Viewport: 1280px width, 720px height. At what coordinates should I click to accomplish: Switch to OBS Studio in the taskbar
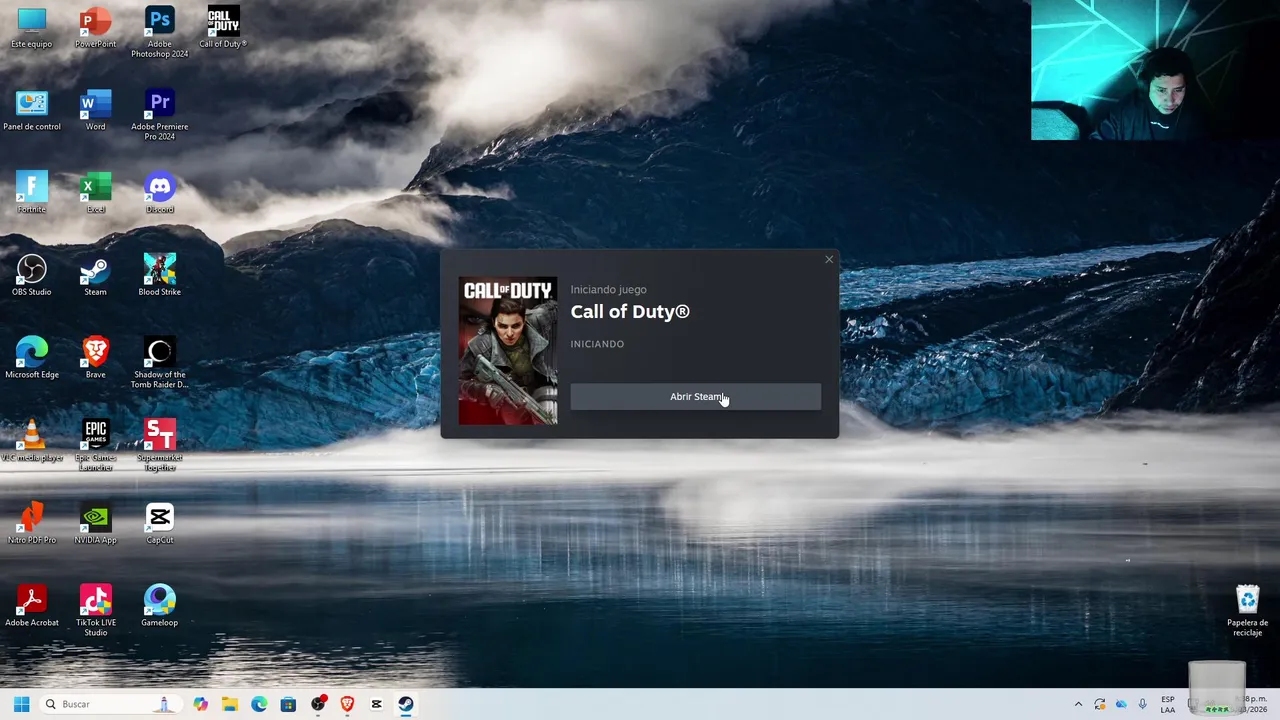point(318,704)
